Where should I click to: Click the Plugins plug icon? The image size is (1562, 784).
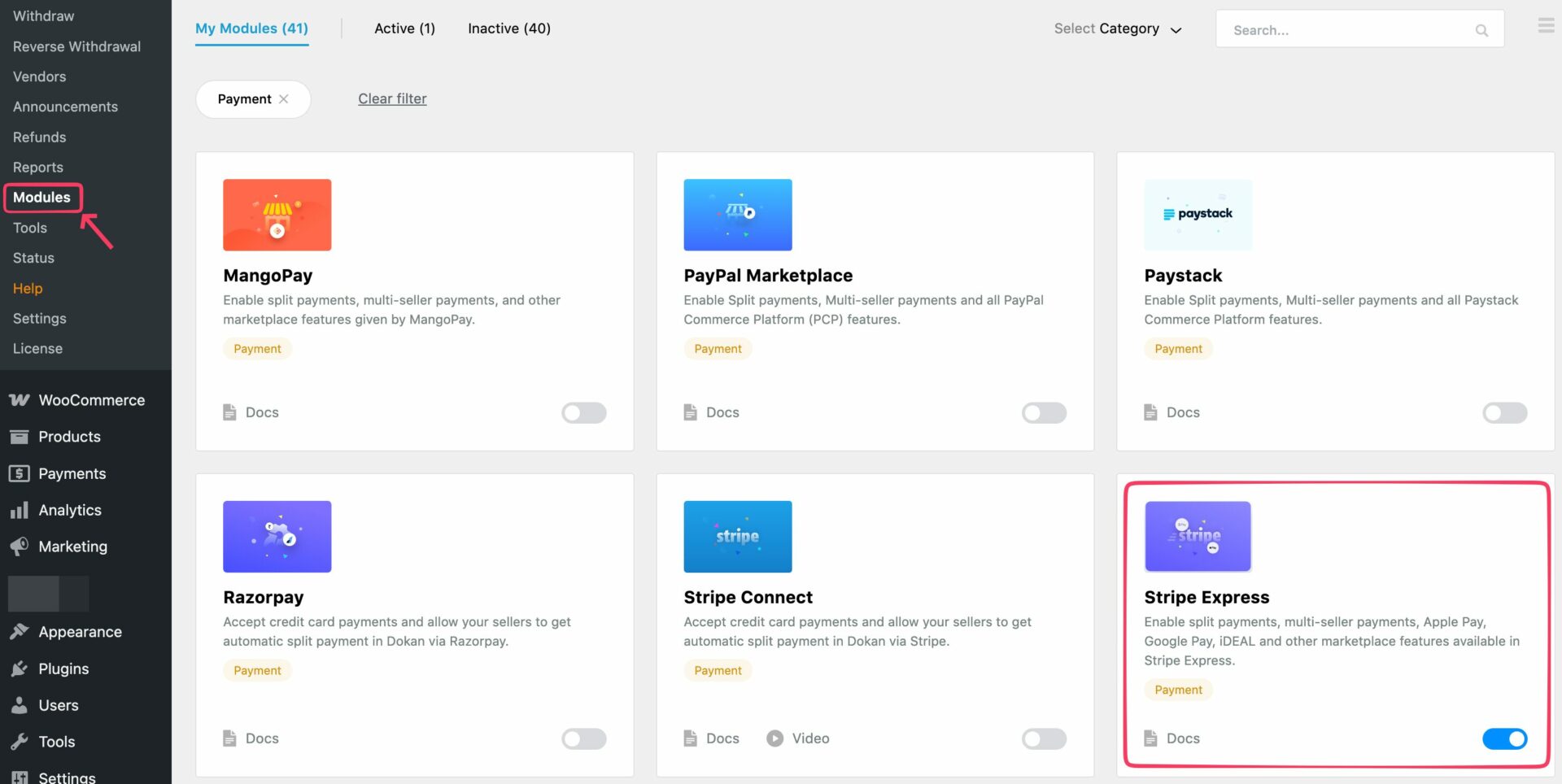[x=20, y=669]
